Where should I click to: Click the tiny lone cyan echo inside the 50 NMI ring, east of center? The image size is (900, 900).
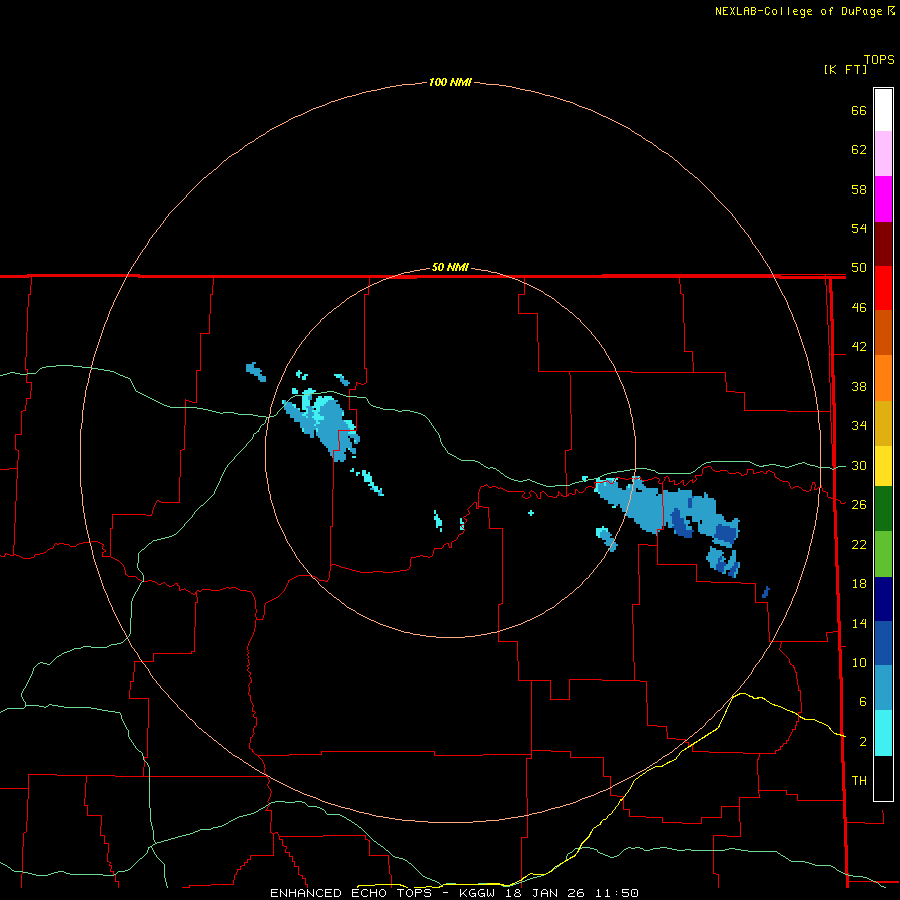click(x=531, y=513)
